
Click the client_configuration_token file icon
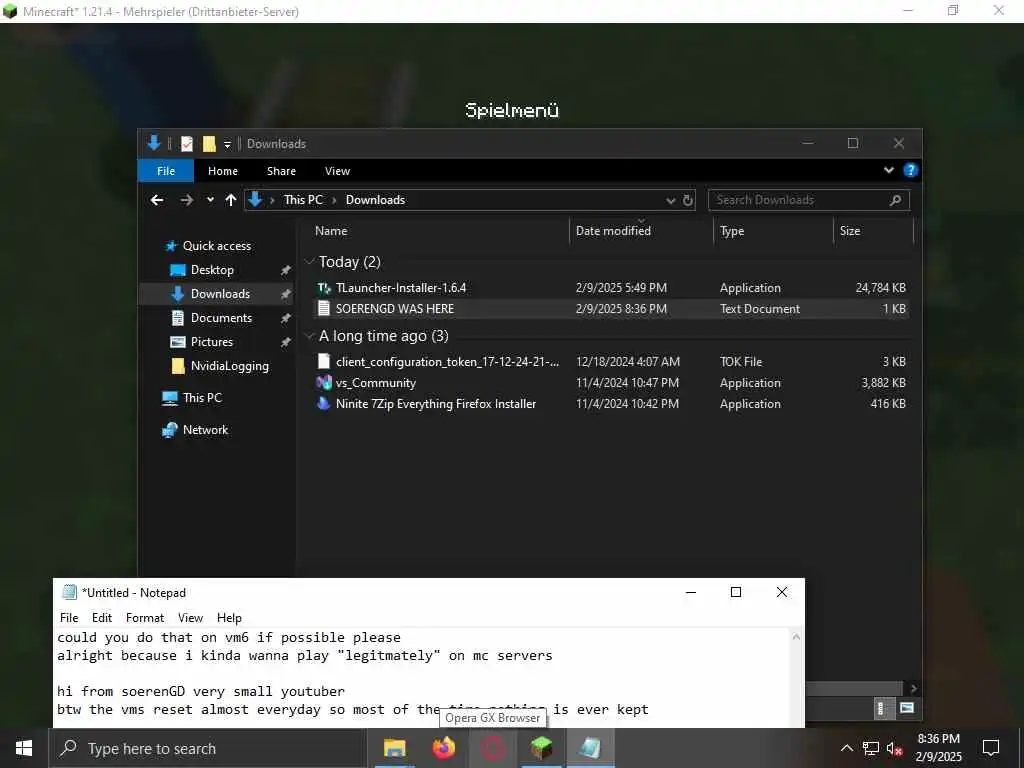pyautogui.click(x=324, y=361)
